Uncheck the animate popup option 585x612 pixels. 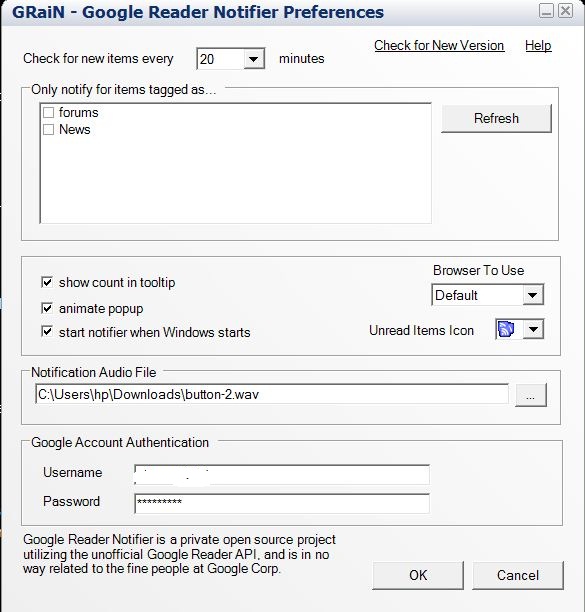(47, 308)
